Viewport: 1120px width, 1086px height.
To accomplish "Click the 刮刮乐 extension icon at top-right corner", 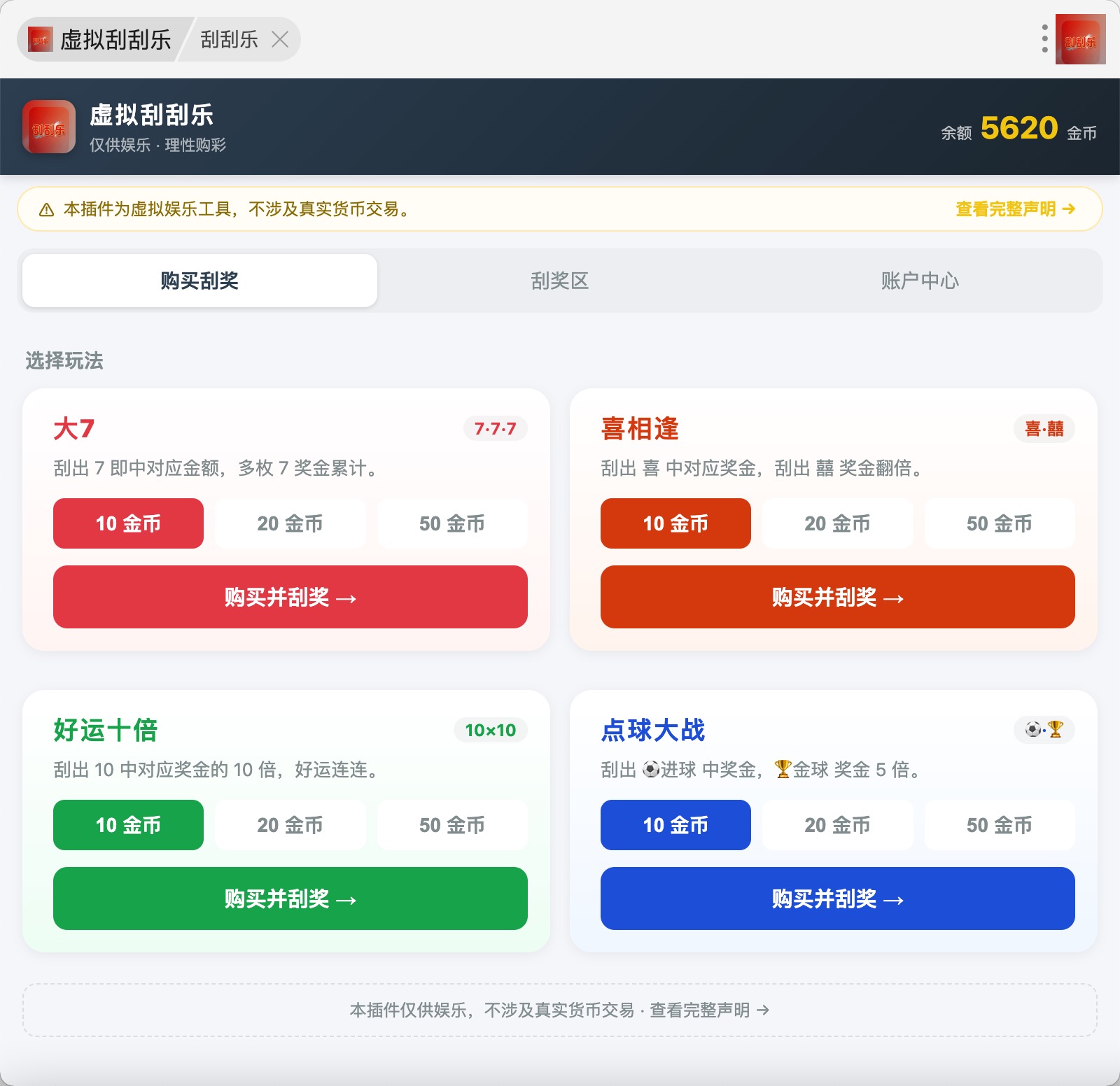I will (1080, 39).
